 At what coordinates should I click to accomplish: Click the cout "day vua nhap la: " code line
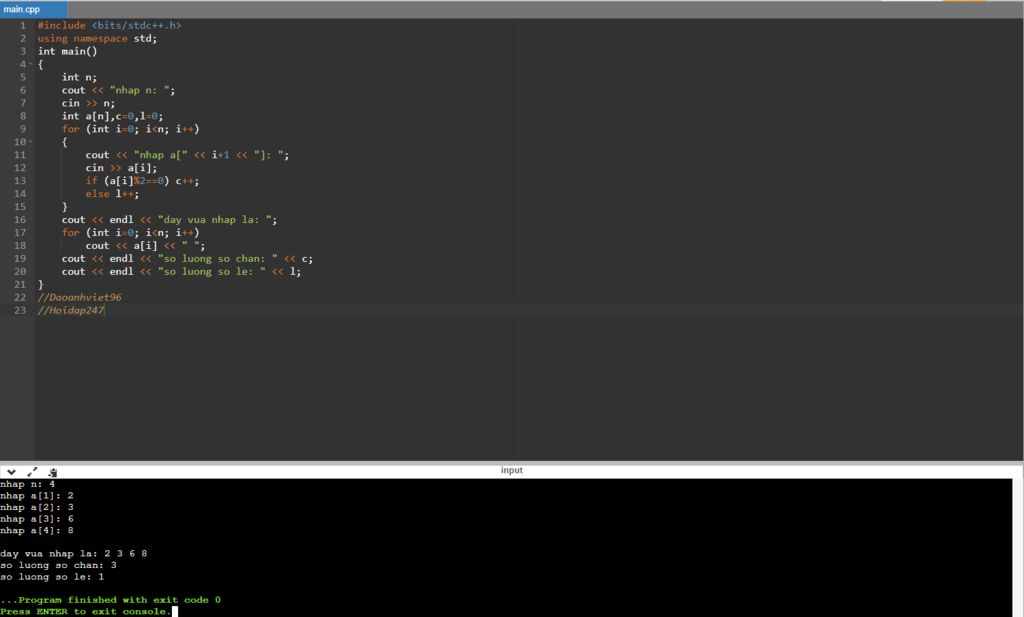[x=169, y=219]
